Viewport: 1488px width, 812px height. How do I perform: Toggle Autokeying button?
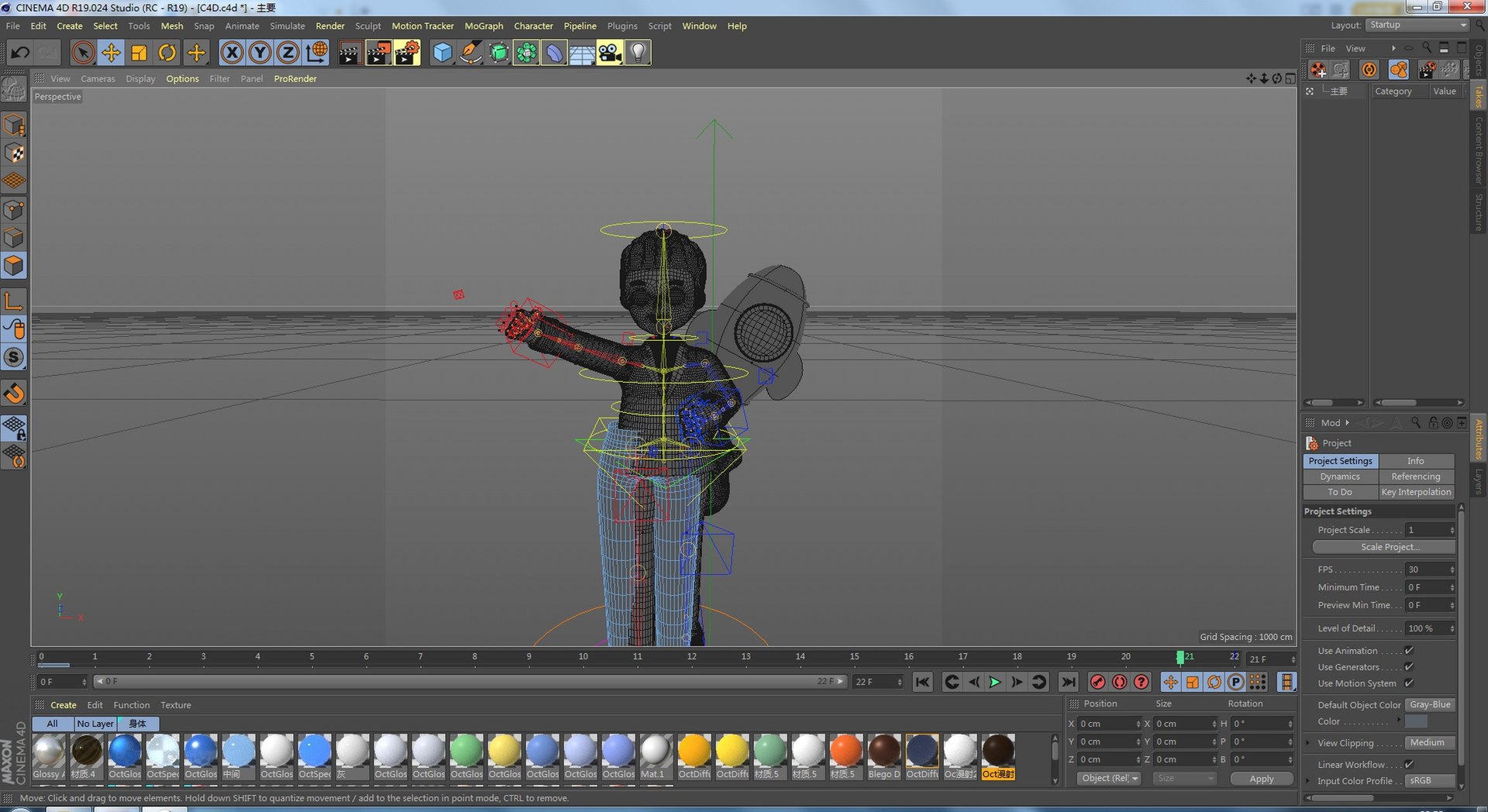[x=1119, y=682]
